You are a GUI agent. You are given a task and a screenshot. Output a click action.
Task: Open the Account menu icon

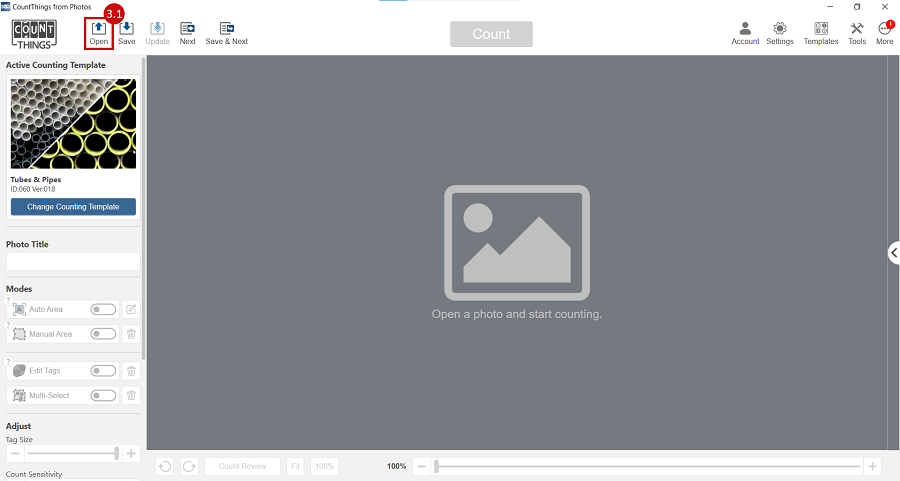coord(745,29)
